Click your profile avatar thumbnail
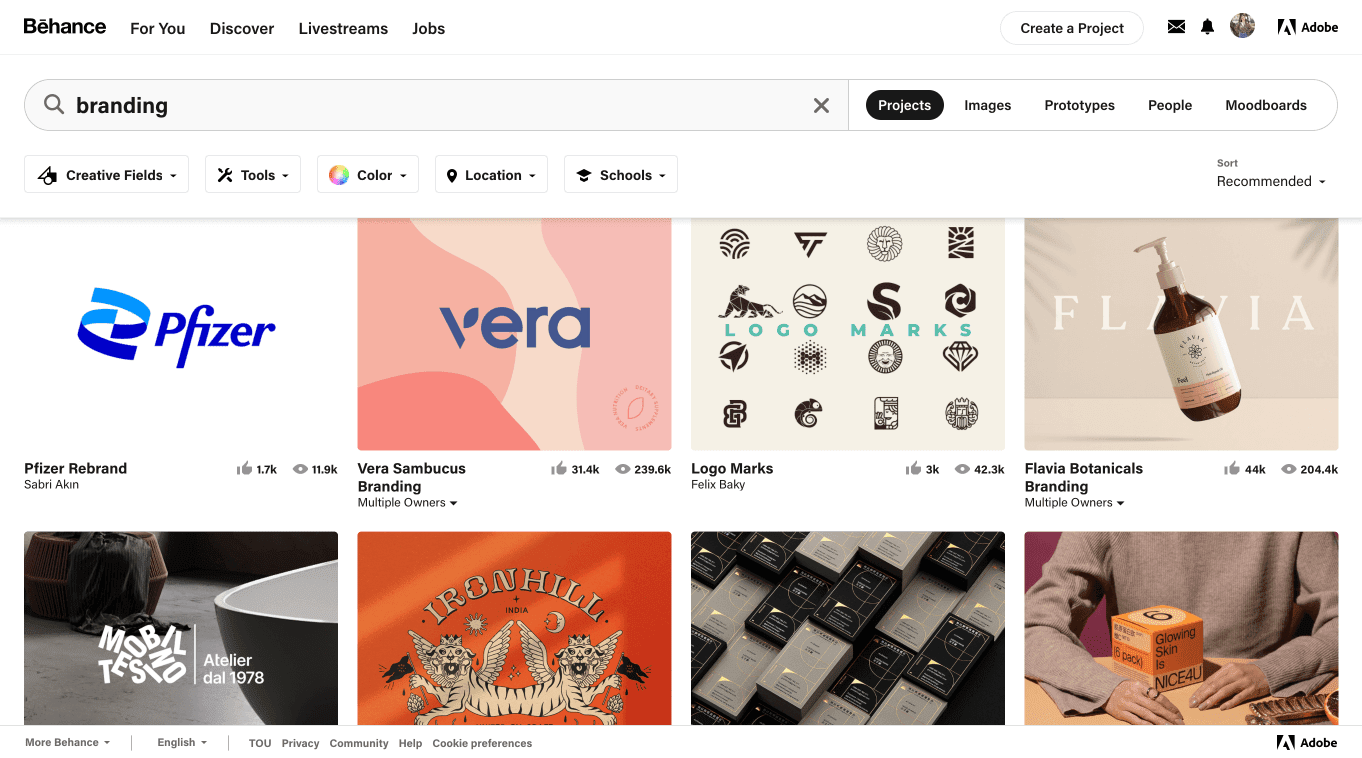The height and width of the screenshot is (758, 1362). 1242,25
